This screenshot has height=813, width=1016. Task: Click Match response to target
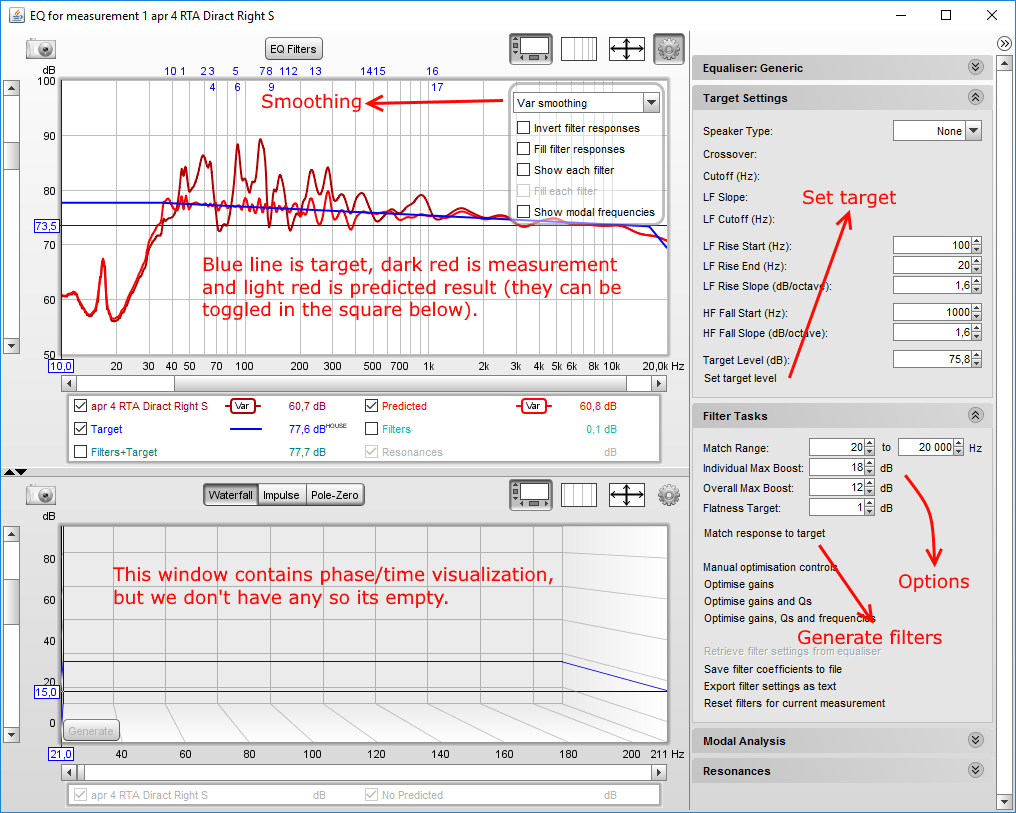pyautogui.click(x=764, y=533)
